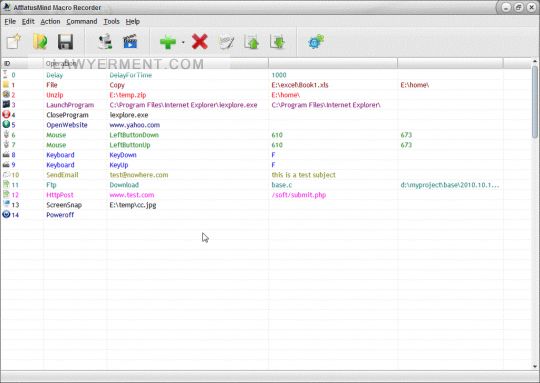540x383 pixels.
Task: Select the E:\temp.zip cell
Action: (x=128, y=95)
